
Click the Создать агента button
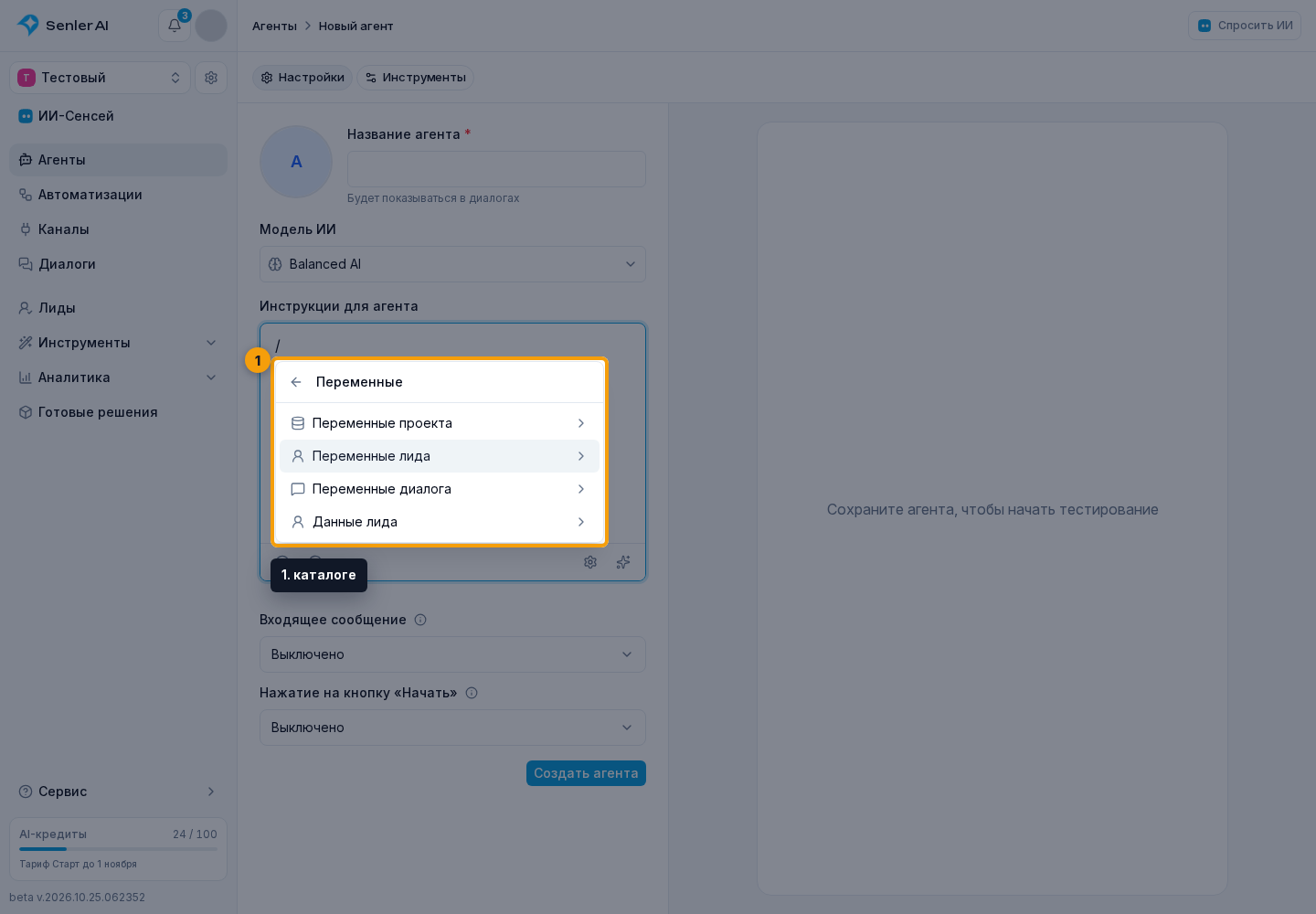[x=586, y=773]
